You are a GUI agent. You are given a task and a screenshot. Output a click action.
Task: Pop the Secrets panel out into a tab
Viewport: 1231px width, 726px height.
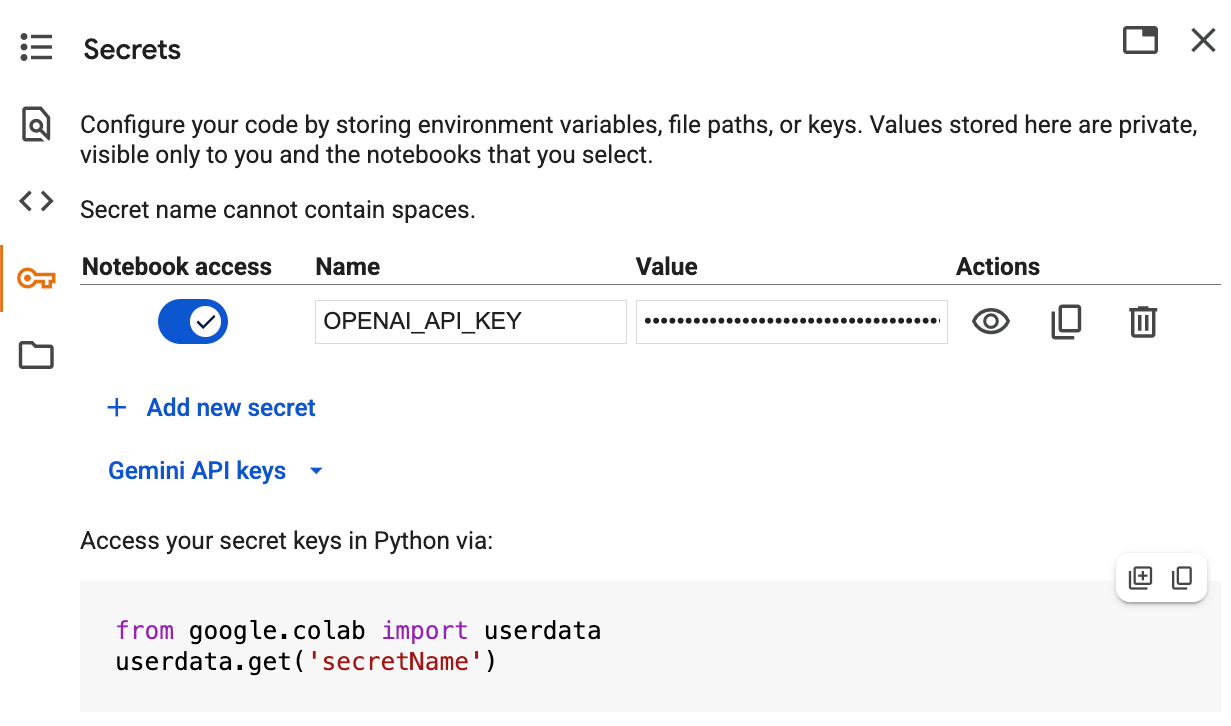pyautogui.click(x=1140, y=40)
